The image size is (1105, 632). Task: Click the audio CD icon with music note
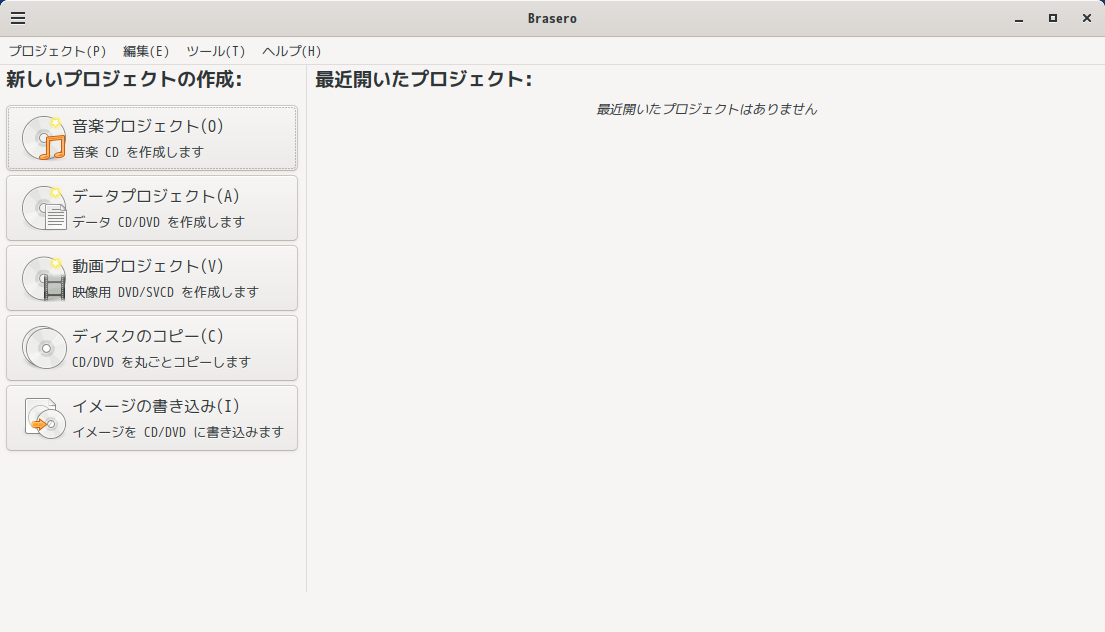(44, 138)
